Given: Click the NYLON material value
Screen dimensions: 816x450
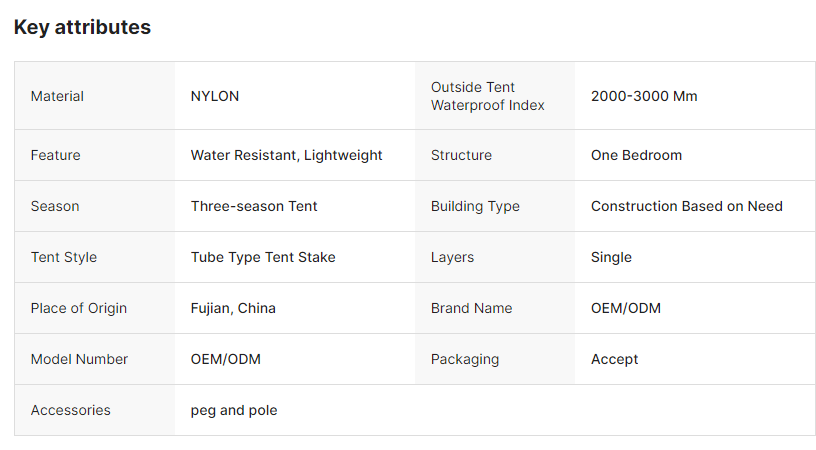Looking at the screenshot, I should pyautogui.click(x=215, y=96).
